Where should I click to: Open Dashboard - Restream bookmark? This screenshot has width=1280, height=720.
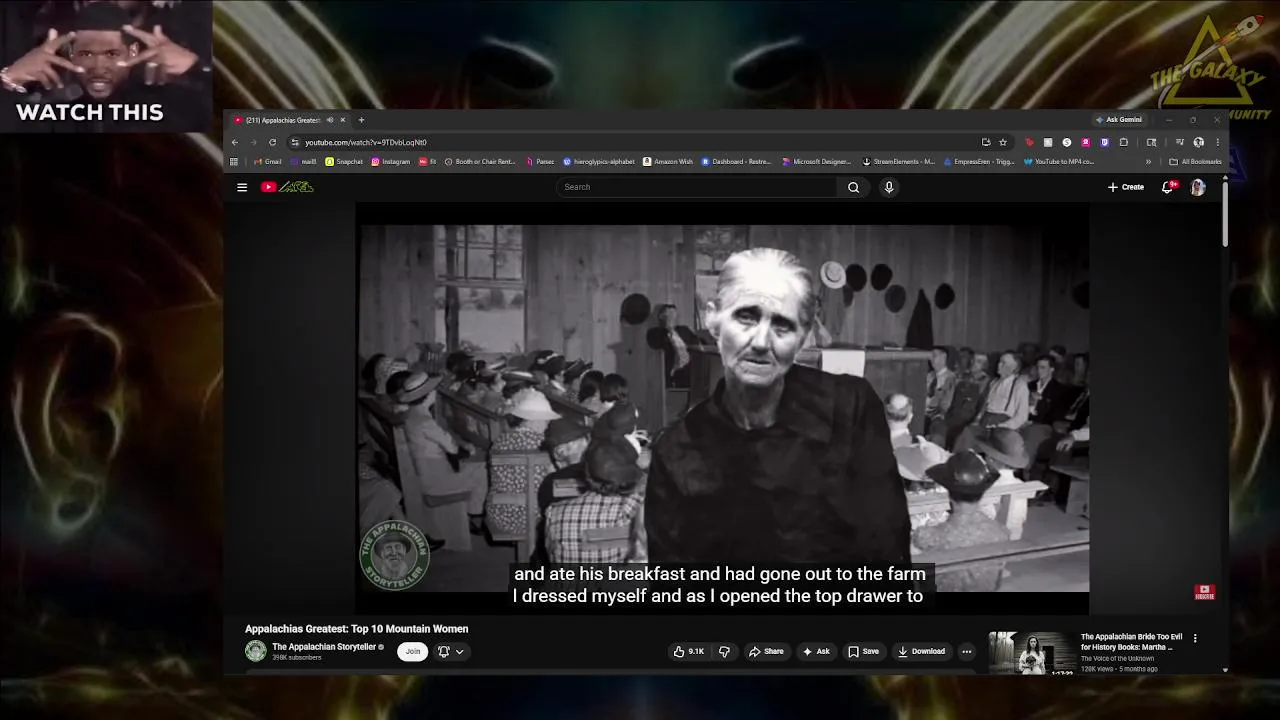click(x=737, y=161)
